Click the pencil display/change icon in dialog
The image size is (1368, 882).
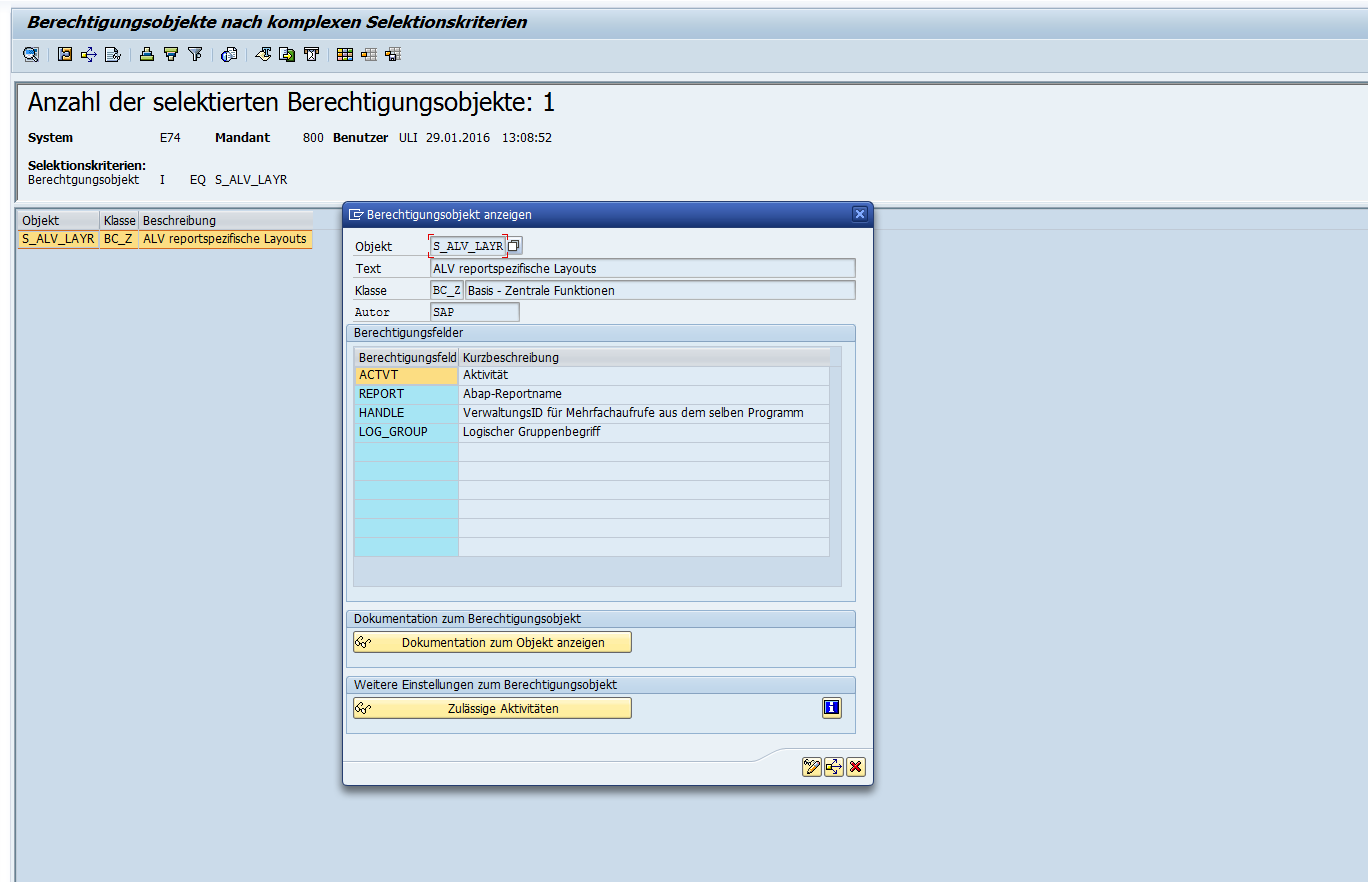click(811, 767)
